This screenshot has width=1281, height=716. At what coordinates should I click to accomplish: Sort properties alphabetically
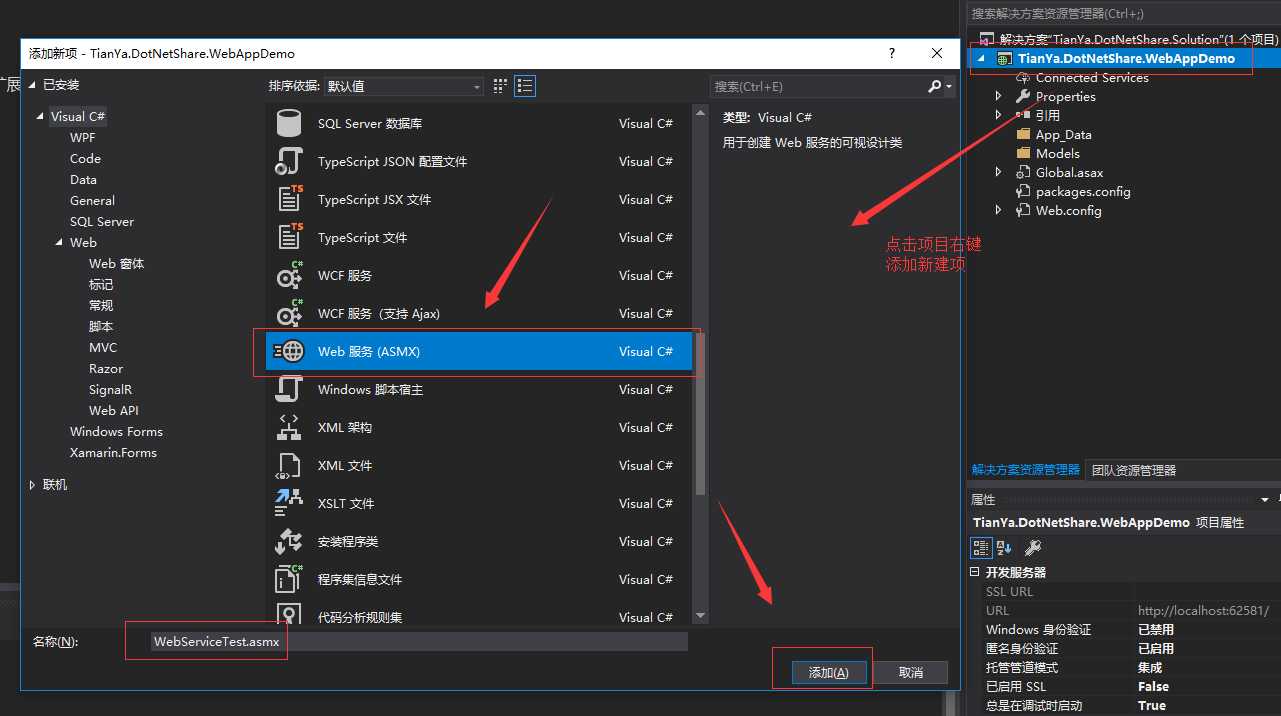(1004, 548)
